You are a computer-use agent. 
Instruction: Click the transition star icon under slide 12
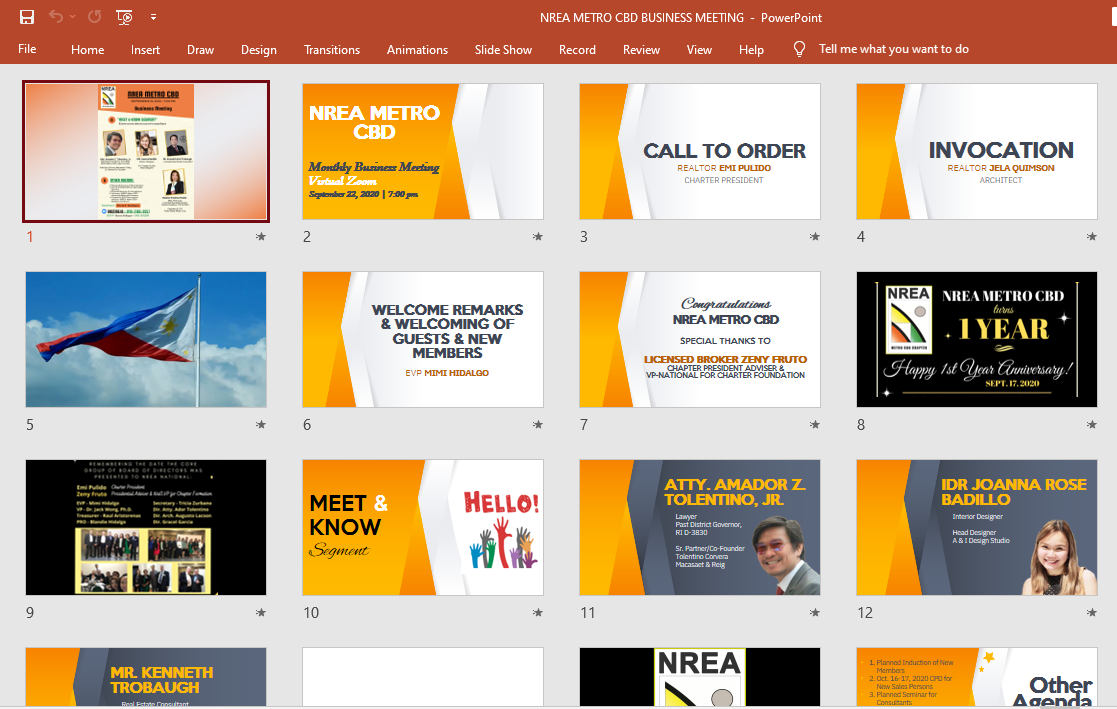click(1092, 613)
